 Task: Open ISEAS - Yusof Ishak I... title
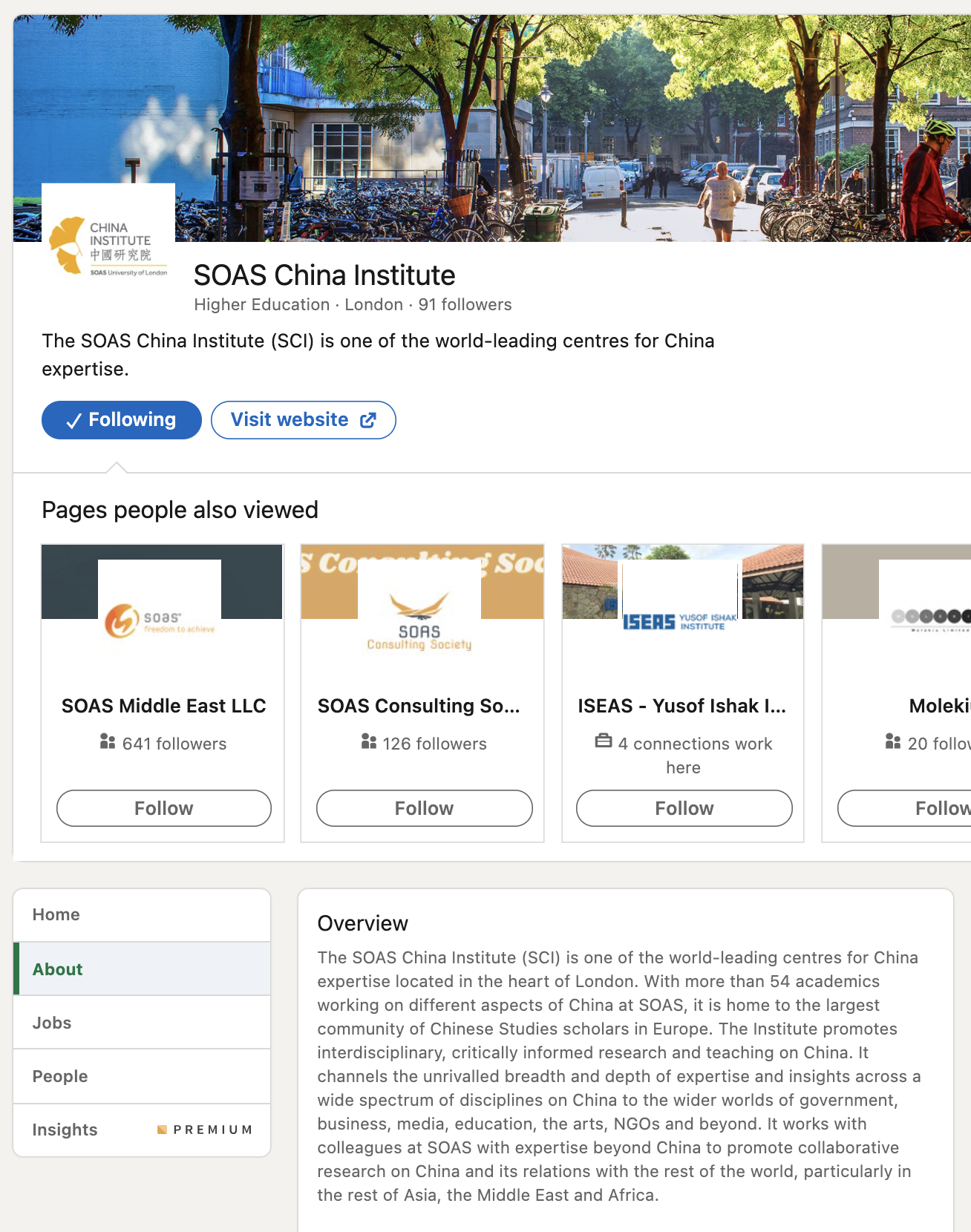(682, 706)
